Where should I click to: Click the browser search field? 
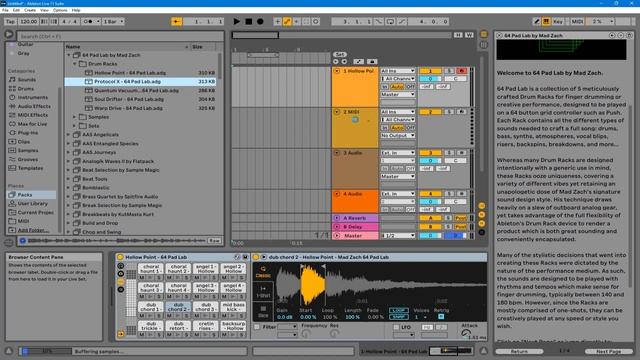tap(120, 36)
